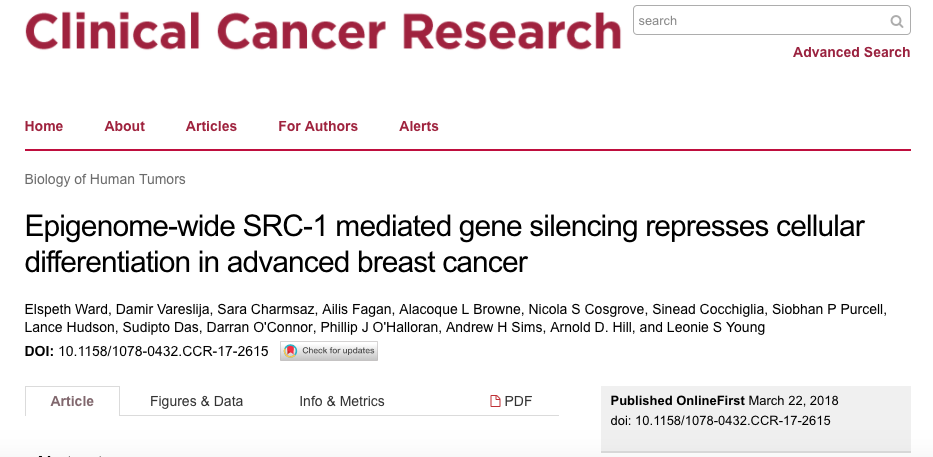
Task: Click the Biology of Human Tumors category
Action: [105, 179]
